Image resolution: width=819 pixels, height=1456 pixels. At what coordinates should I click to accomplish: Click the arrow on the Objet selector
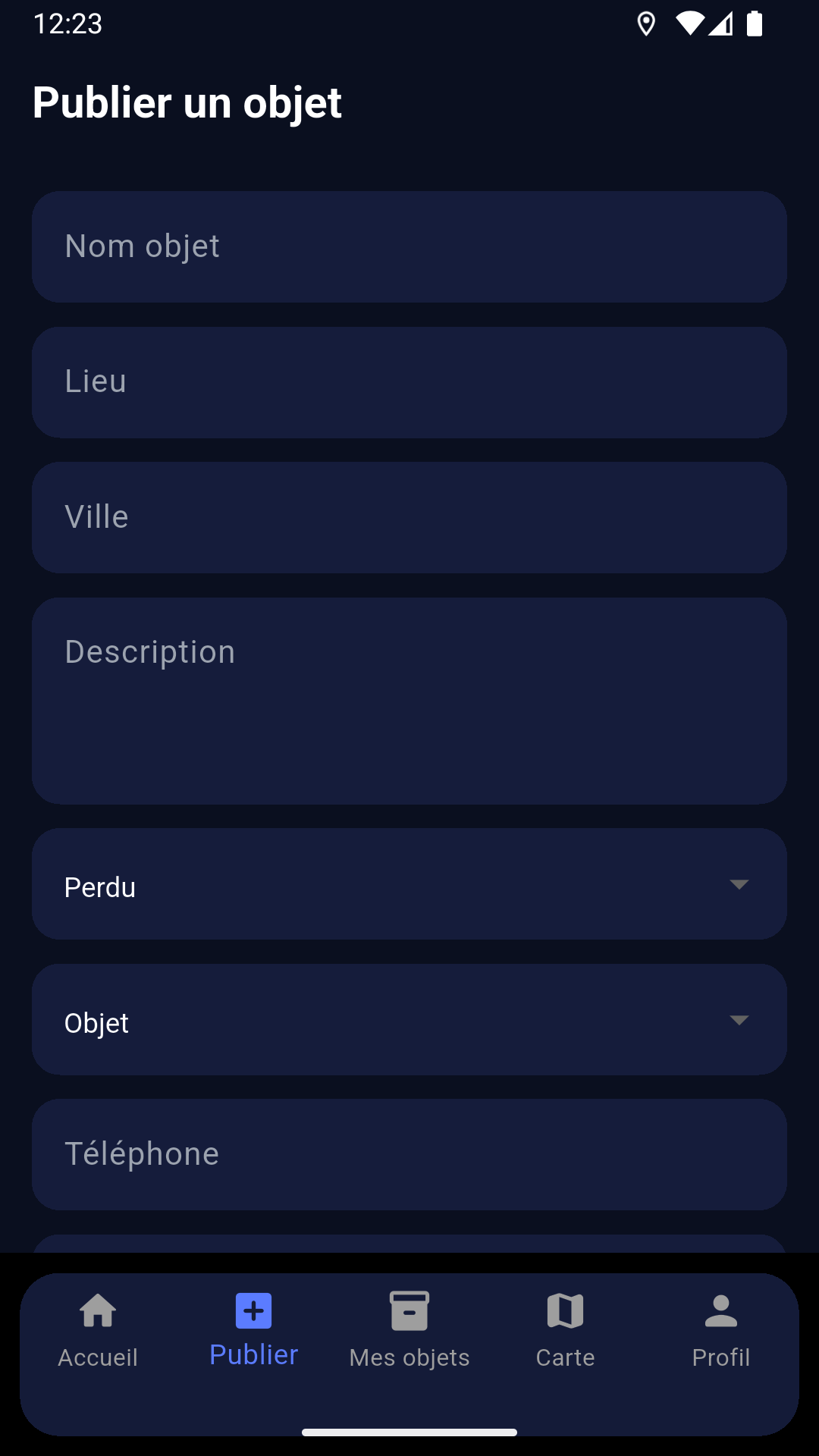point(739,1020)
